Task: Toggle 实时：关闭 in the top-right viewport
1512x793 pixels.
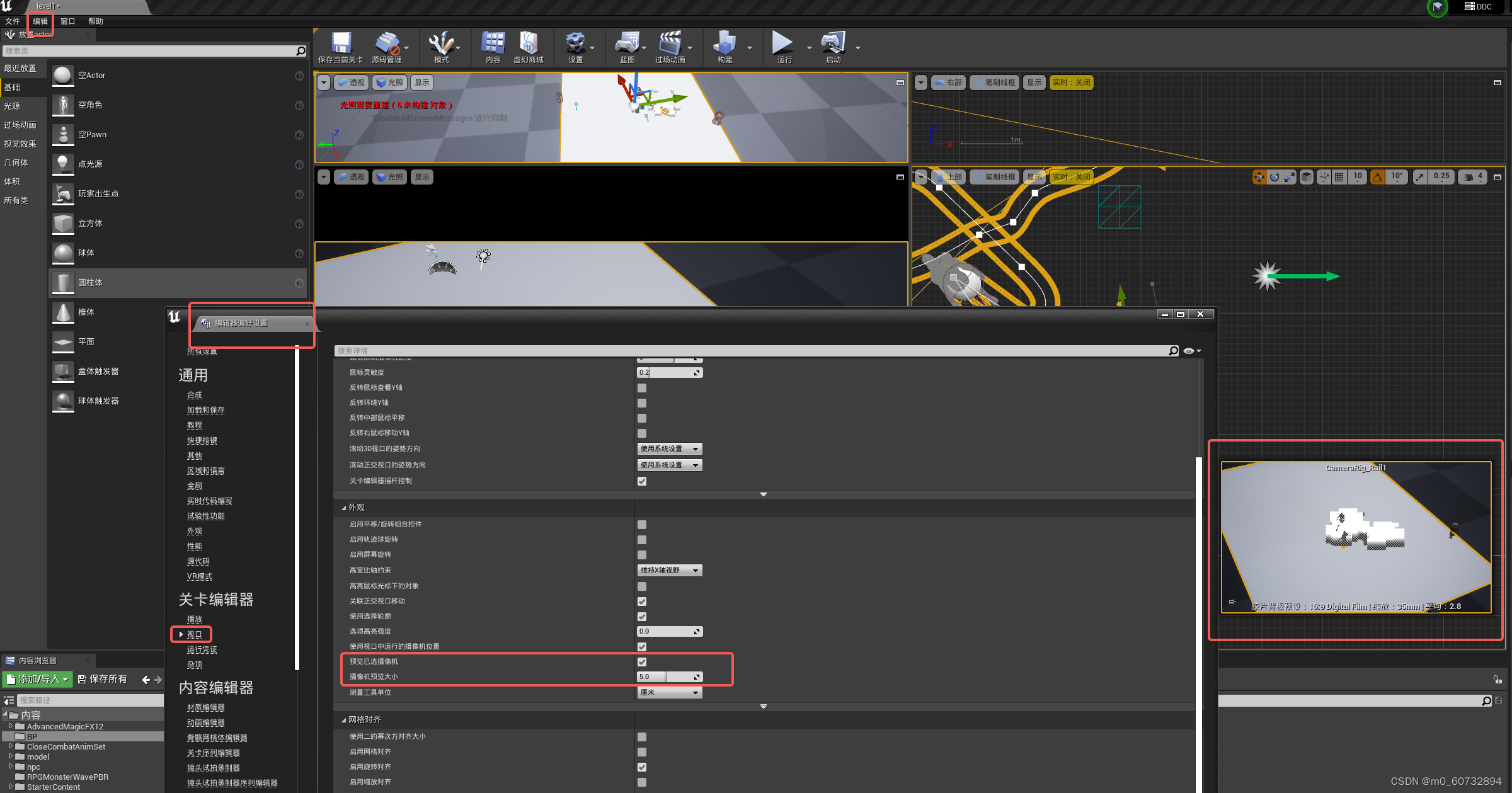Action: click(x=1071, y=82)
